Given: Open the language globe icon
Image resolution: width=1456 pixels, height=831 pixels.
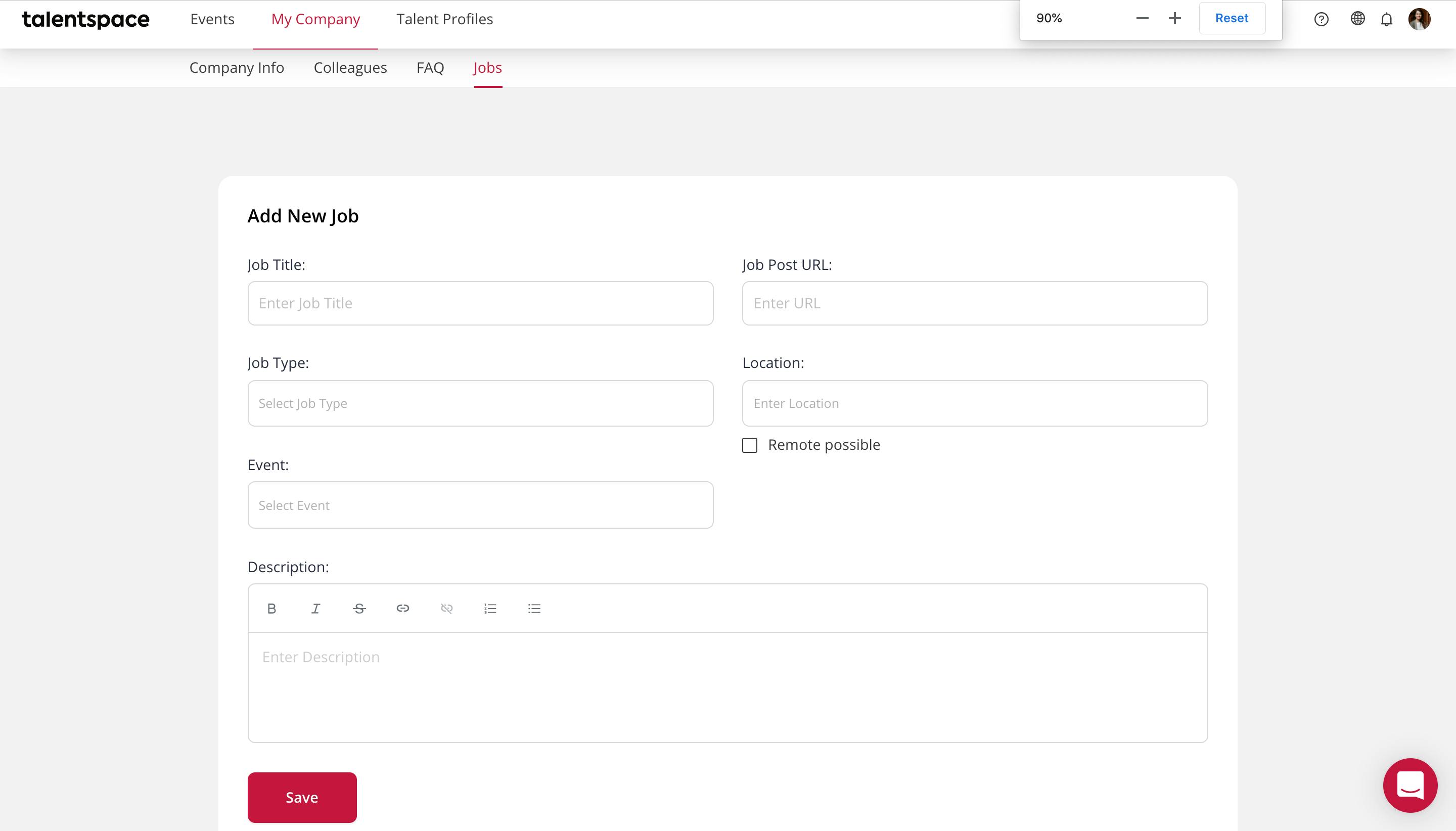Looking at the screenshot, I should coord(1358,19).
